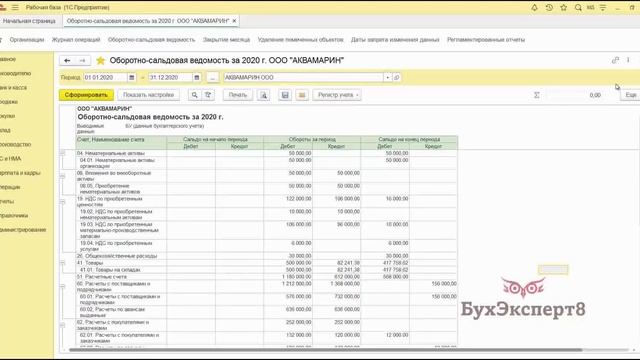The width and height of the screenshot is (640, 360).
Task: Click the period end date field 31.12.2020
Action: [x=171, y=77]
